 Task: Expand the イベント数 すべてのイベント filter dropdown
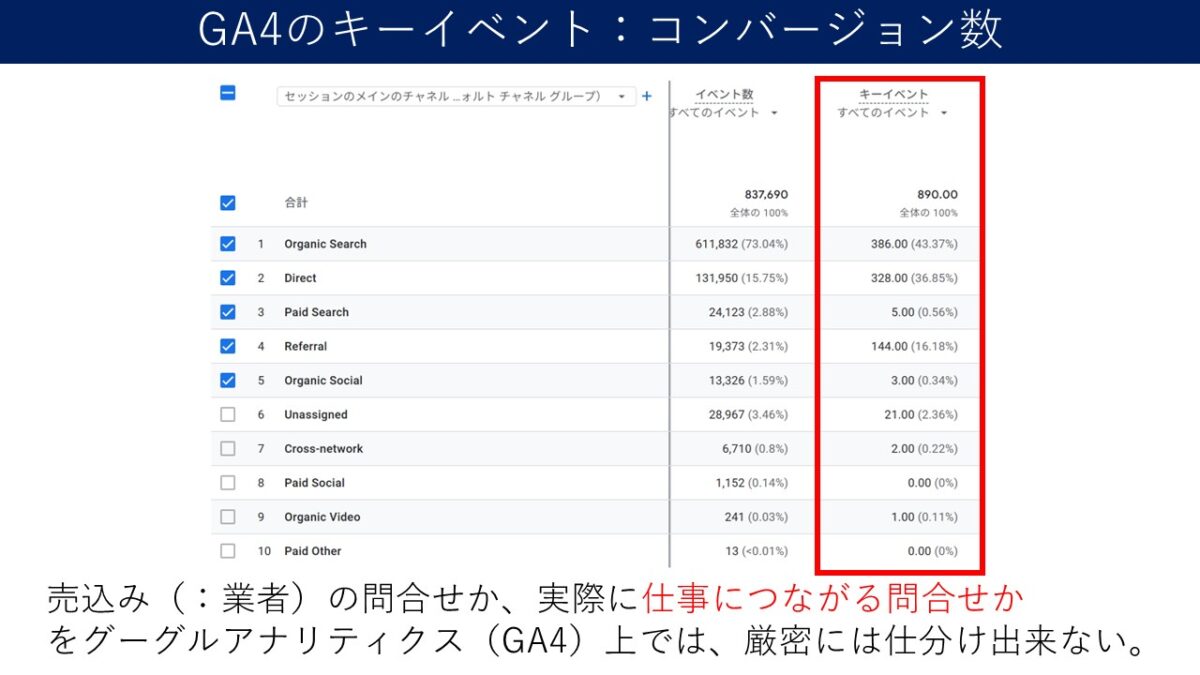[724, 113]
